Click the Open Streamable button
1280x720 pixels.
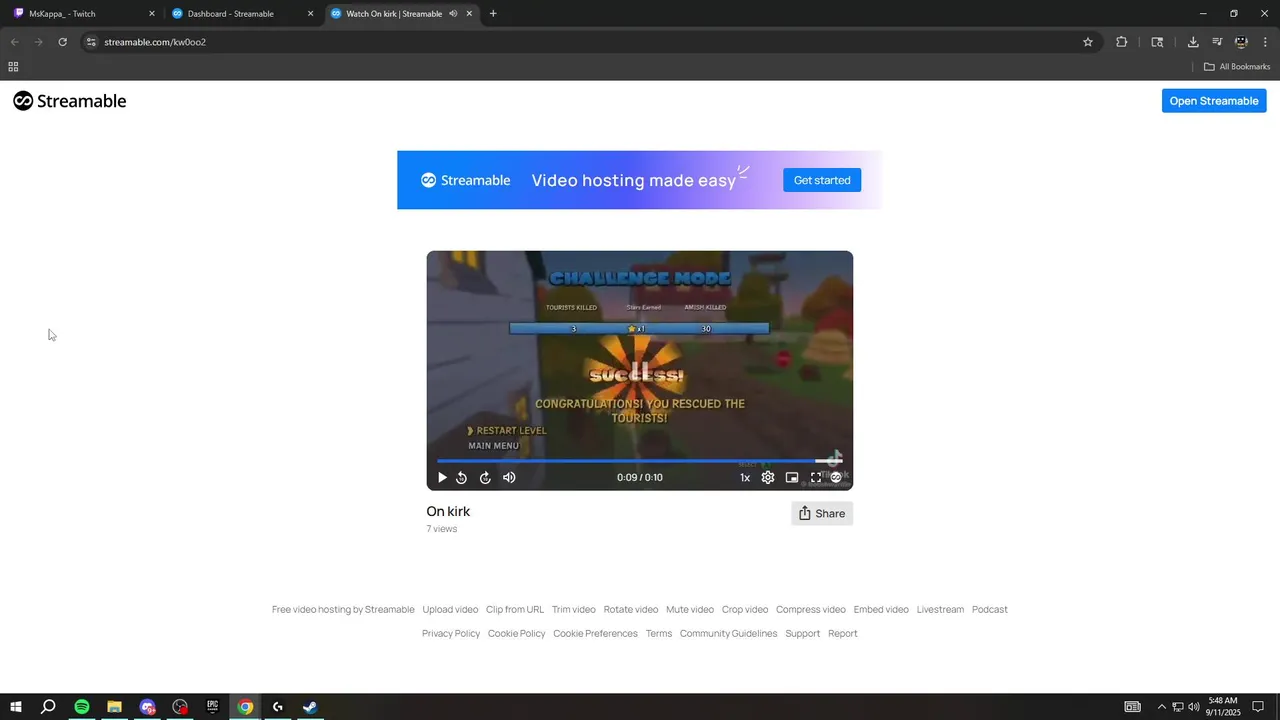click(1214, 101)
